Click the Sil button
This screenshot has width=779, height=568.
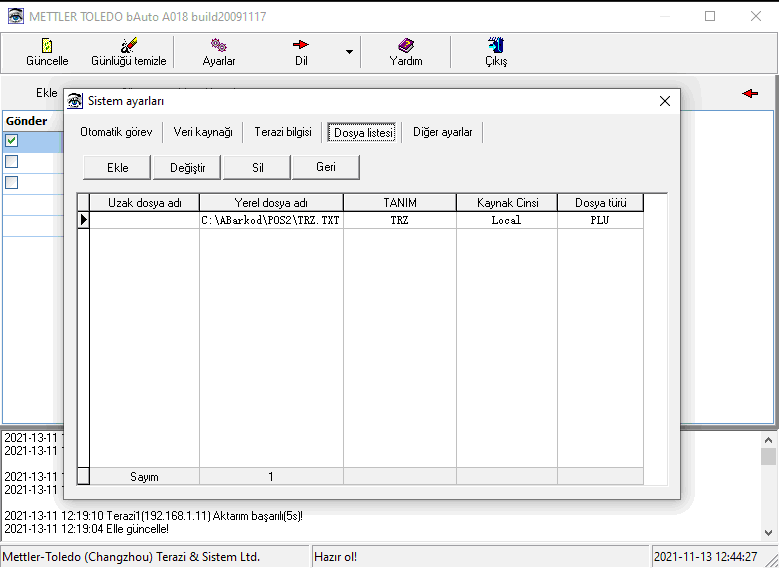click(x=257, y=167)
